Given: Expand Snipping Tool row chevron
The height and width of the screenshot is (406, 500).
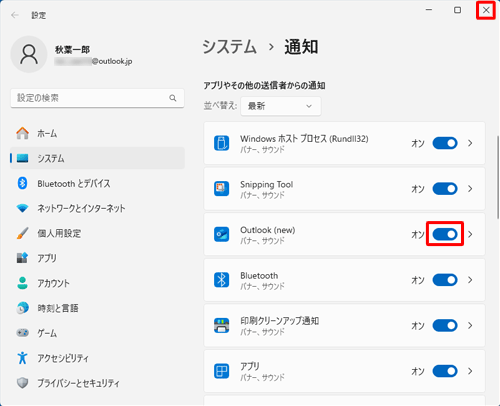Looking at the screenshot, I should click(470, 189).
